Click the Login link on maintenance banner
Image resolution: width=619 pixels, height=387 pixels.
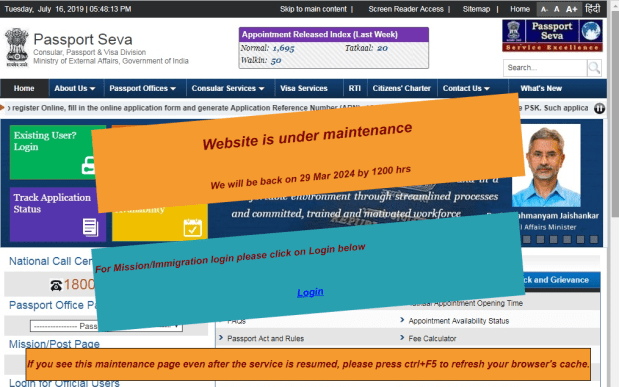[x=310, y=292]
